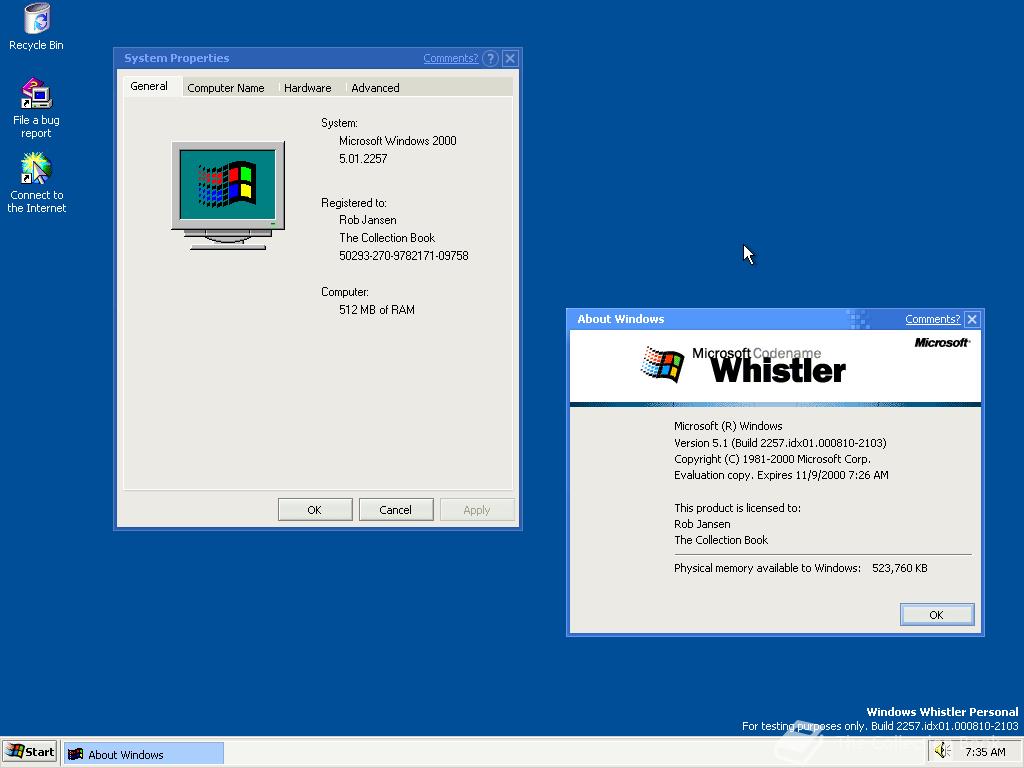Click 'Microsoft Windows 2000' system text
1024x768 pixels.
tap(398, 140)
